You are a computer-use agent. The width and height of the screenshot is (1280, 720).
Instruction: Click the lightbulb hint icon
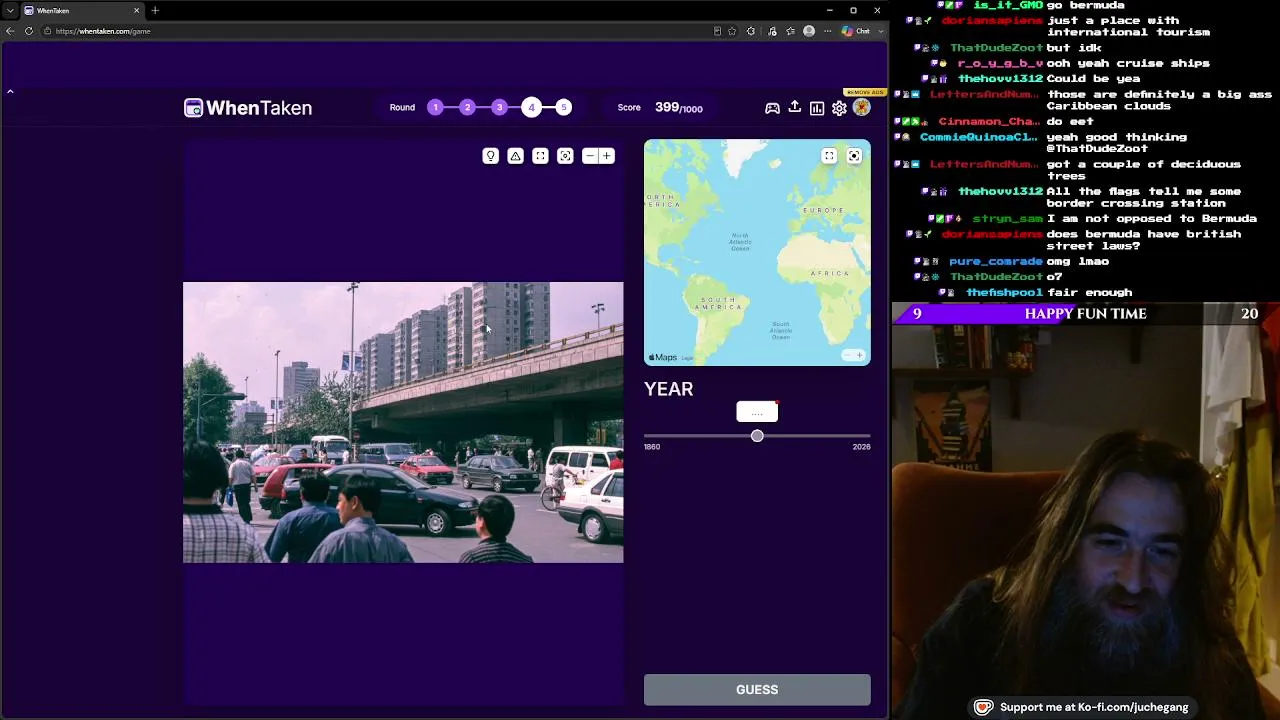click(x=490, y=156)
